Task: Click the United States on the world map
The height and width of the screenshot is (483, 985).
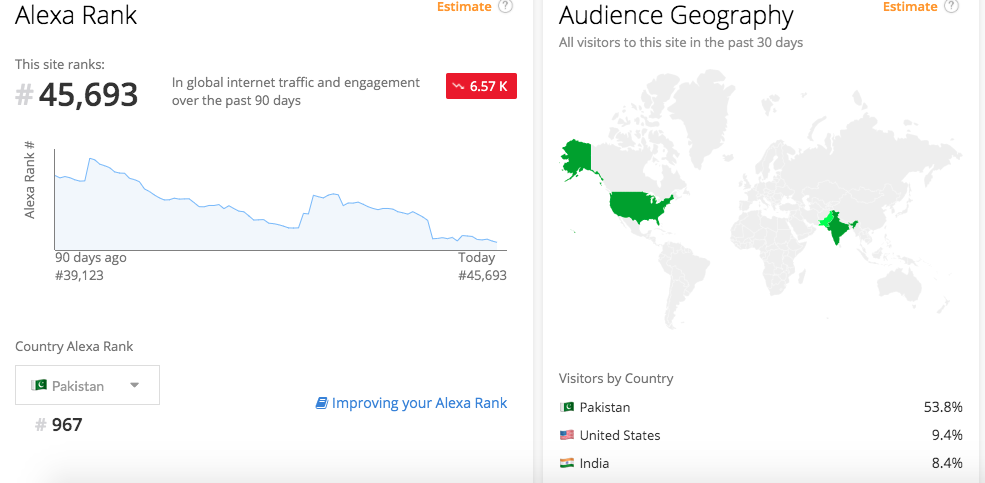Action: (x=638, y=207)
